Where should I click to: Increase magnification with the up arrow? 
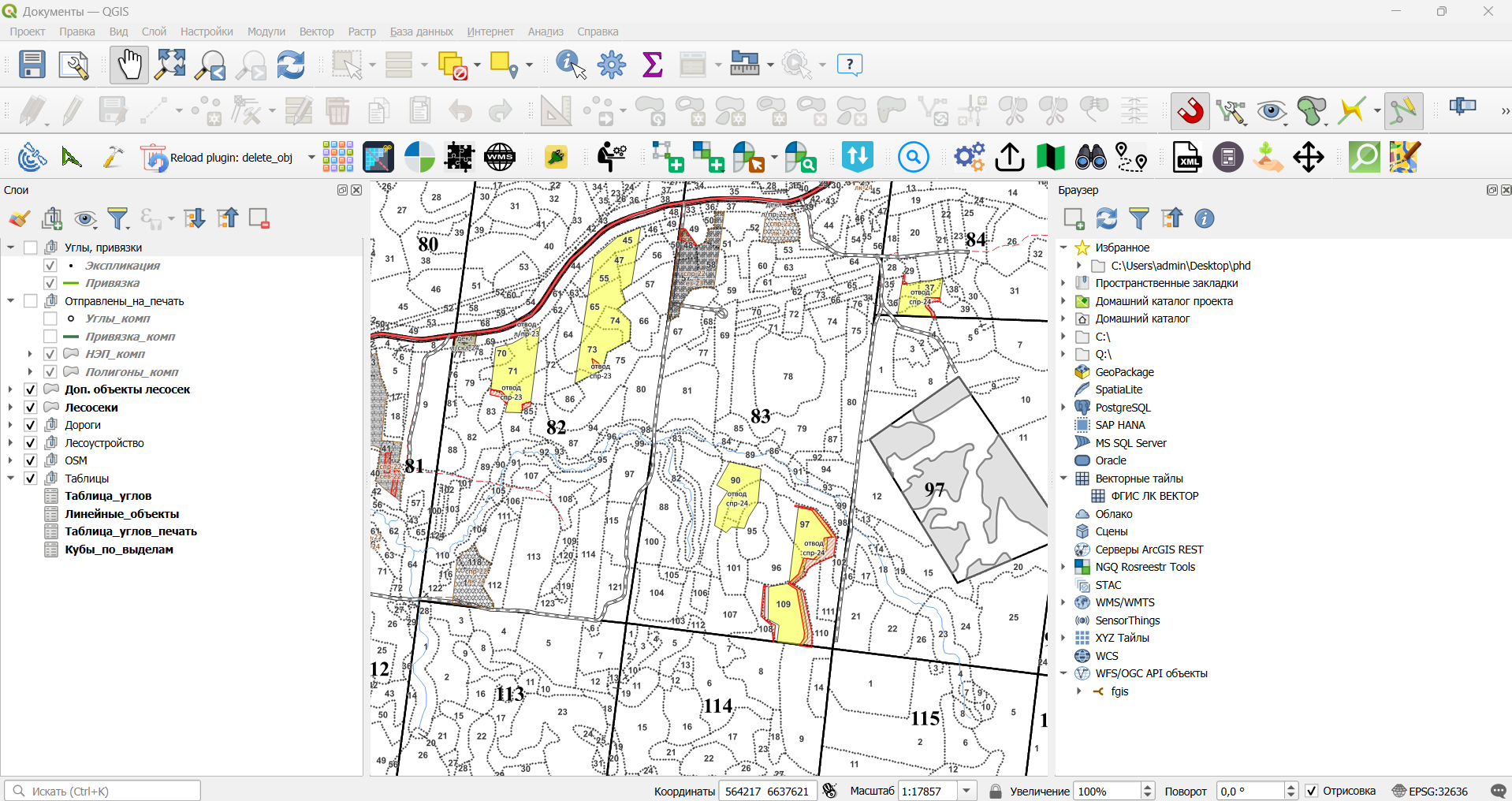click(x=1148, y=787)
